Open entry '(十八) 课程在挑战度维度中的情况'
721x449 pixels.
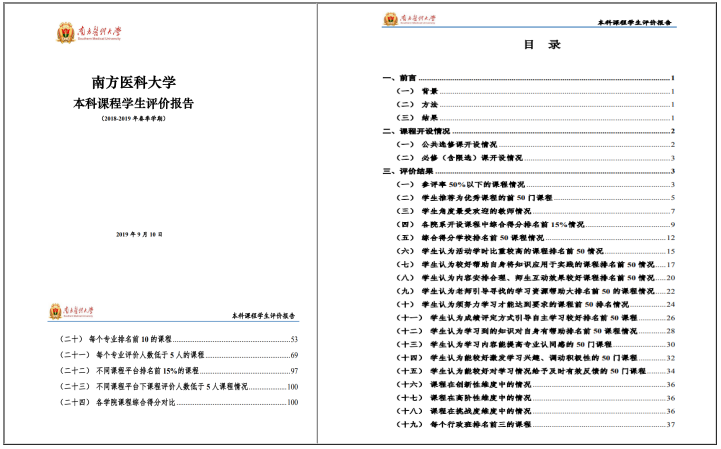coord(535,411)
